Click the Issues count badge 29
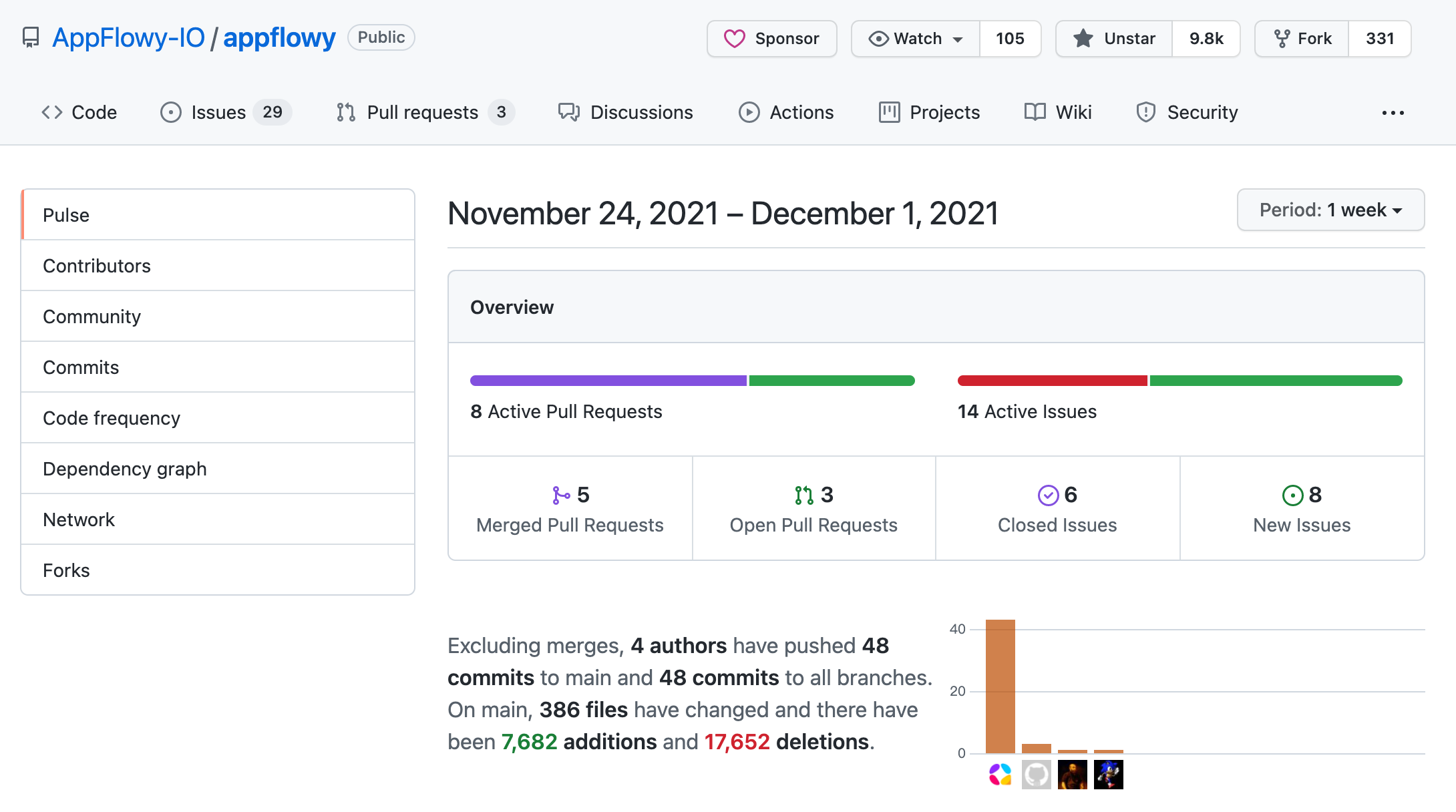Viewport: 1456px width, 812px height. pos(272,112)
